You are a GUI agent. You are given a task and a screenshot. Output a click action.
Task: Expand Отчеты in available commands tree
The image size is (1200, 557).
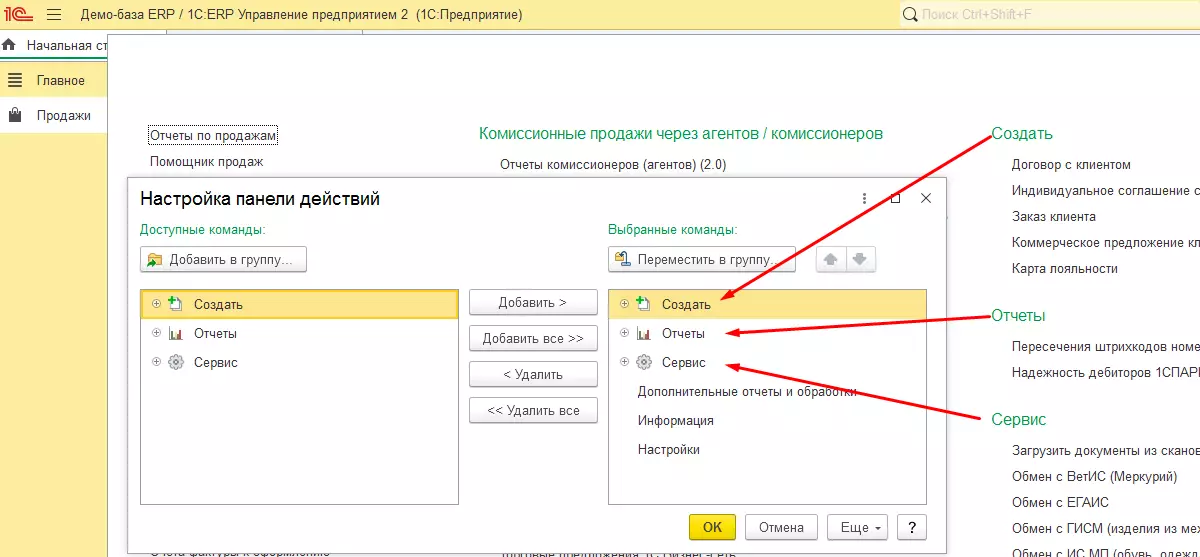[156, 333]
